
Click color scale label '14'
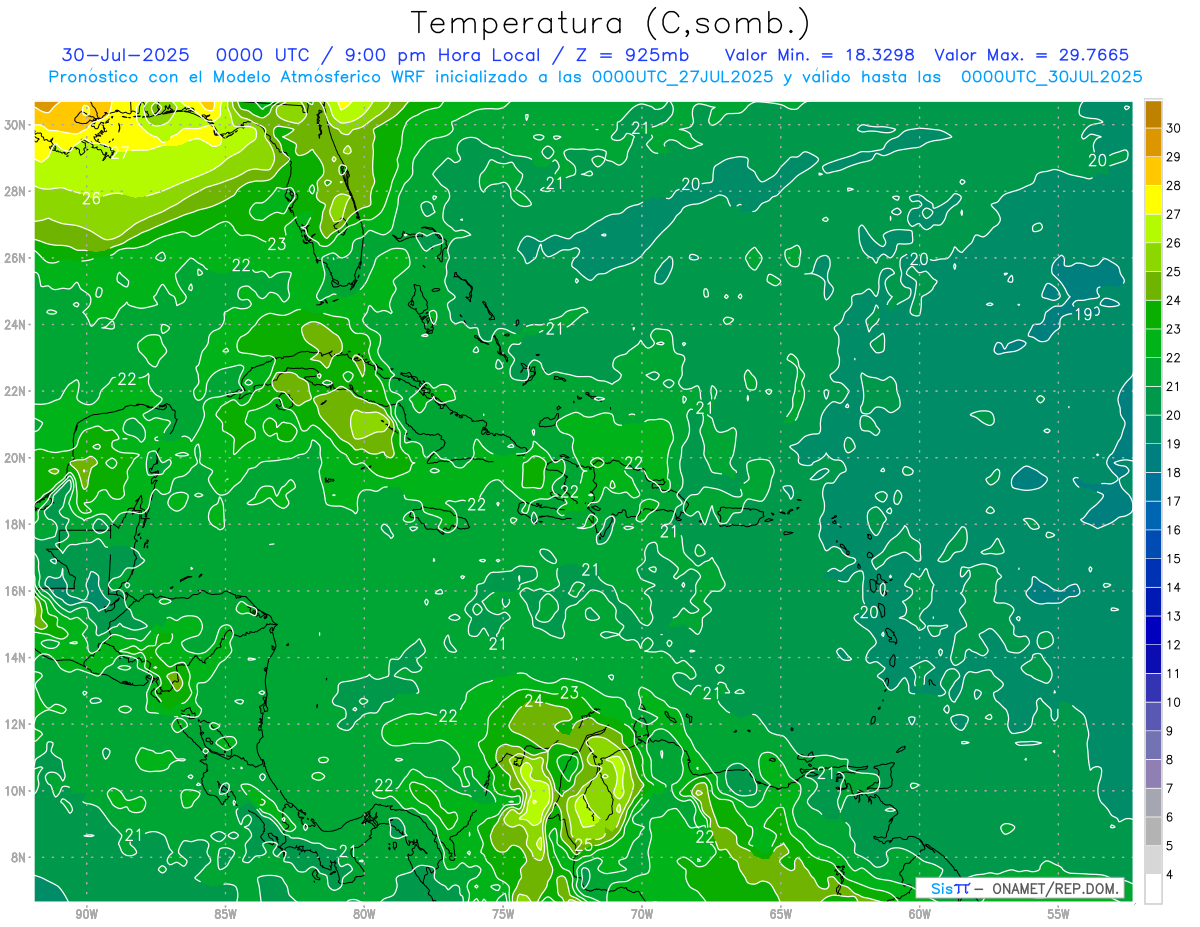click(1174, 588)
